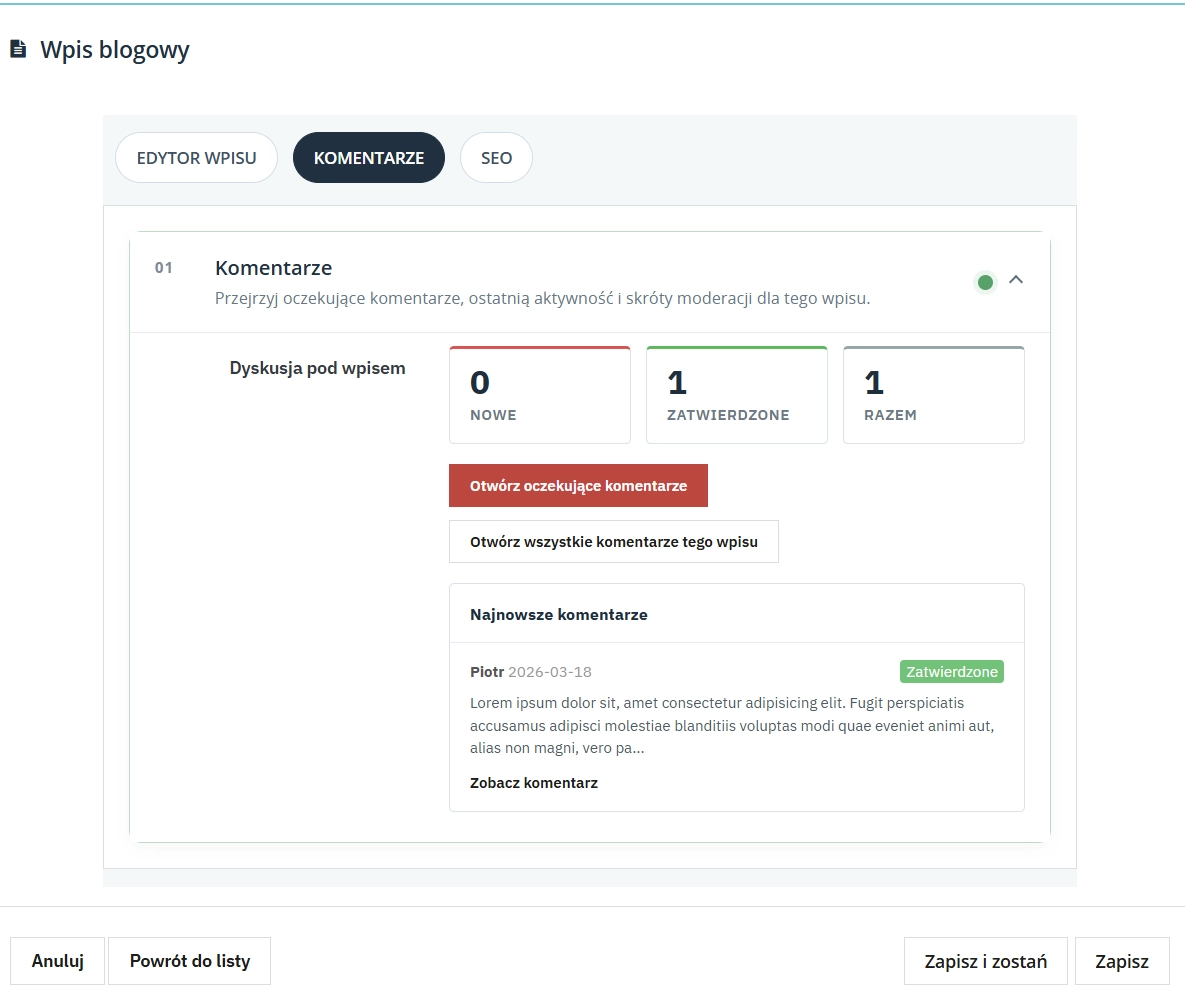Follow the "Zobacz komentarz" link
The height and width of the screenshot is (995, 1185).
tap(534, 782)
